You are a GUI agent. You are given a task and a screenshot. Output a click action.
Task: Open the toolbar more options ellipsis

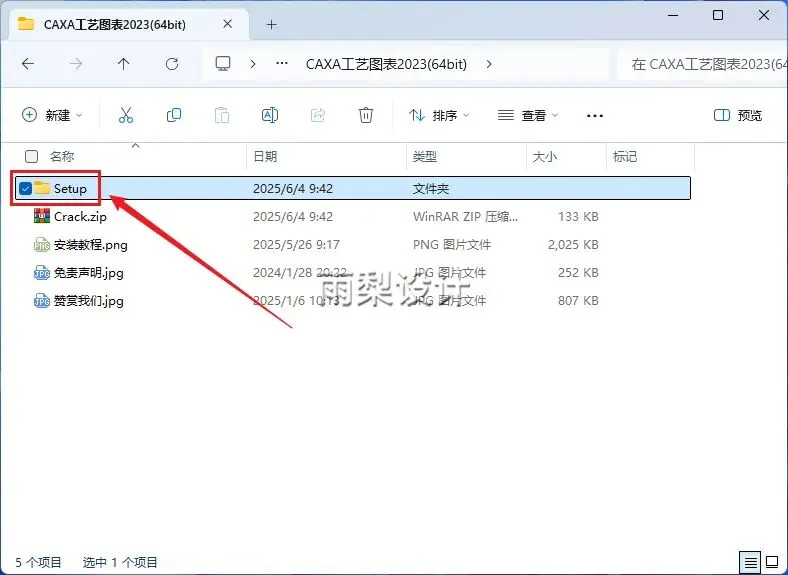(595, 116)
